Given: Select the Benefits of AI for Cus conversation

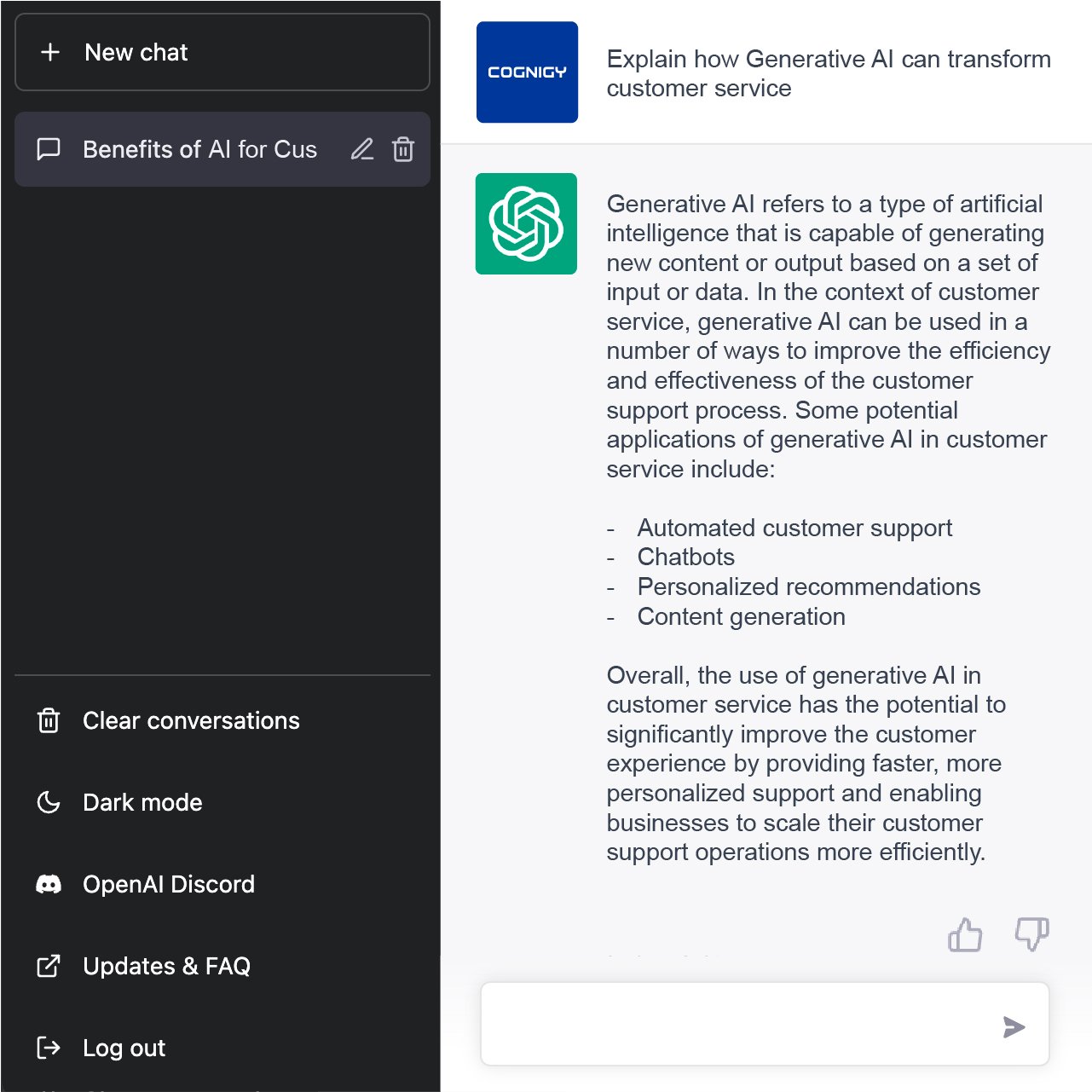Looking at the screenshot, I should [200, 149].
